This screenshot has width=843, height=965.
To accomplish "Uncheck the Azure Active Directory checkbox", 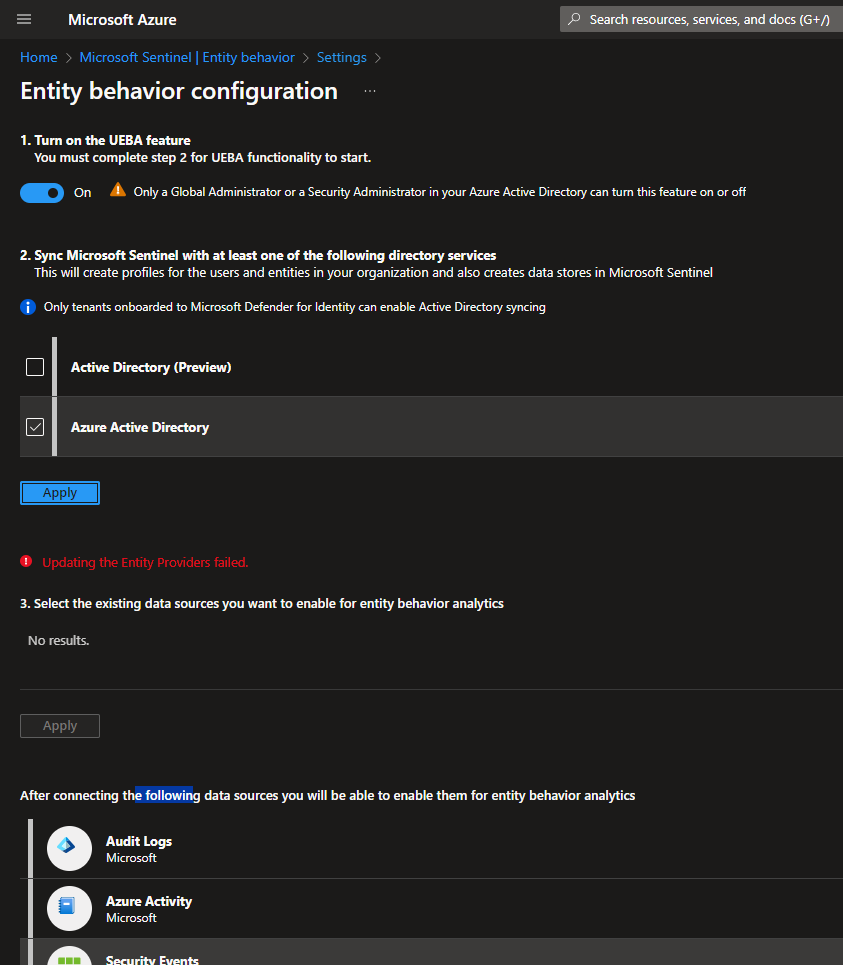I will point(35,426).
